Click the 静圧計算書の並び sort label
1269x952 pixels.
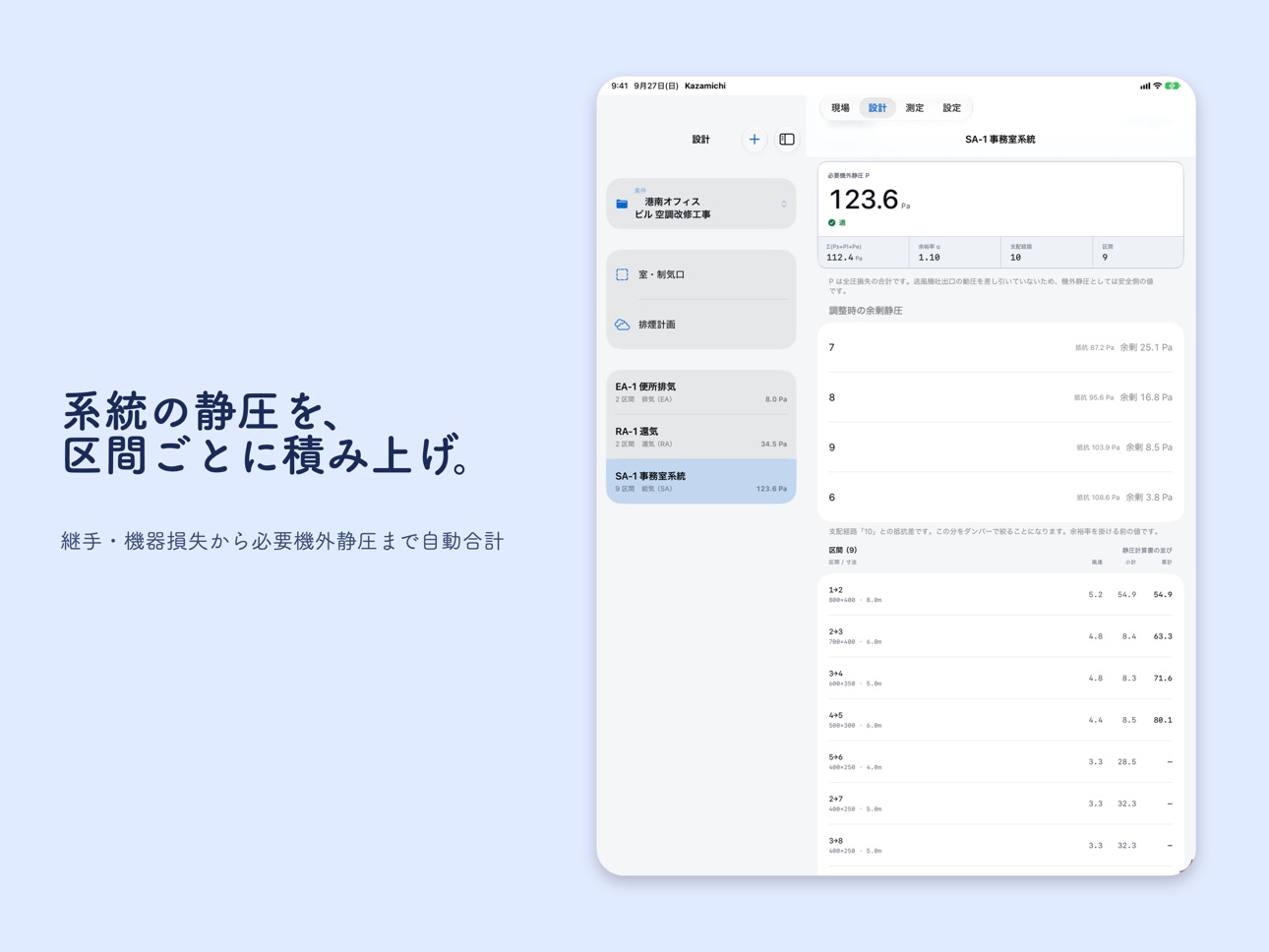tap(1147, 551)
